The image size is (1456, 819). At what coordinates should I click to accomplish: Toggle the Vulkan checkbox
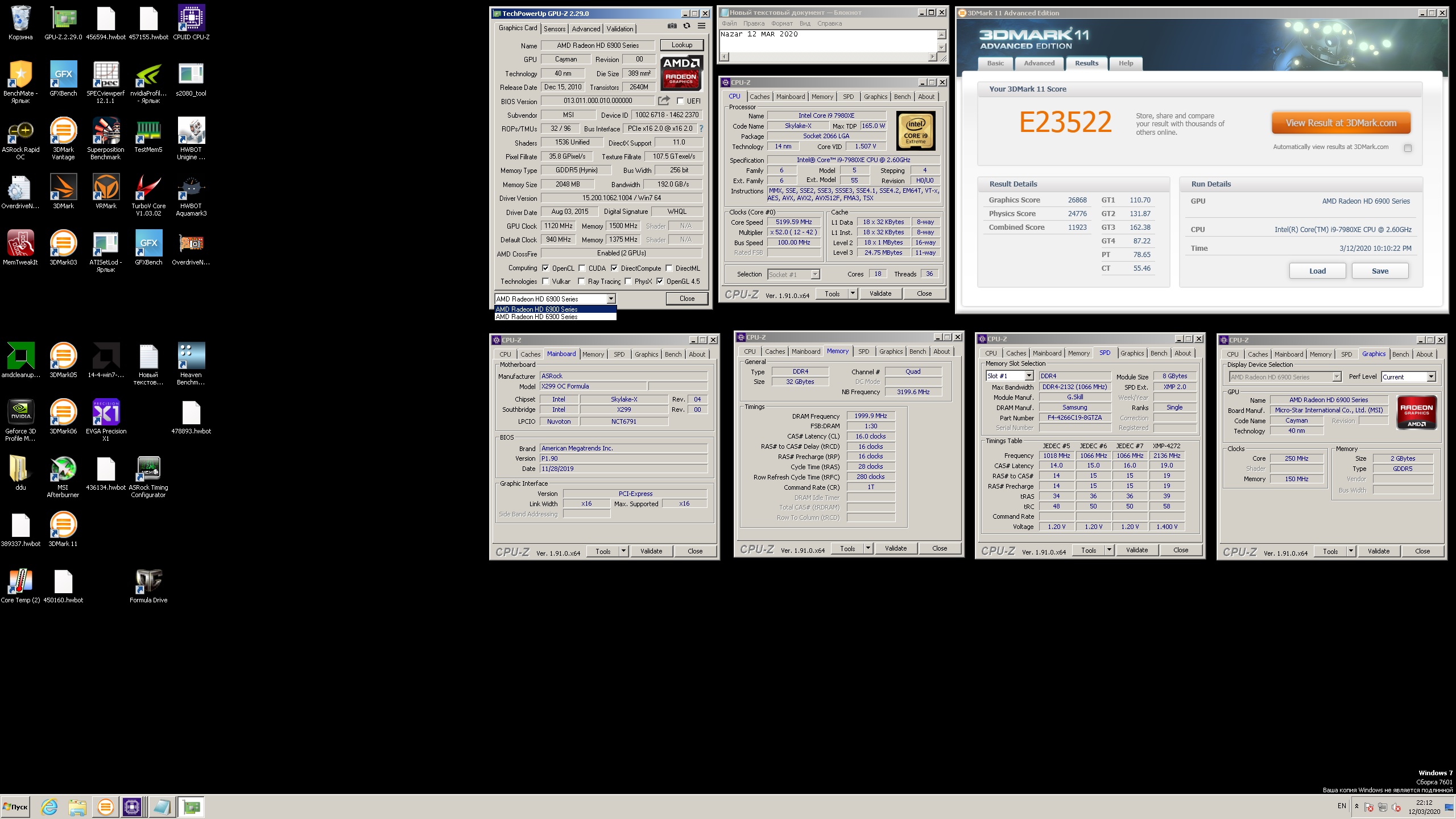(545, 282)
